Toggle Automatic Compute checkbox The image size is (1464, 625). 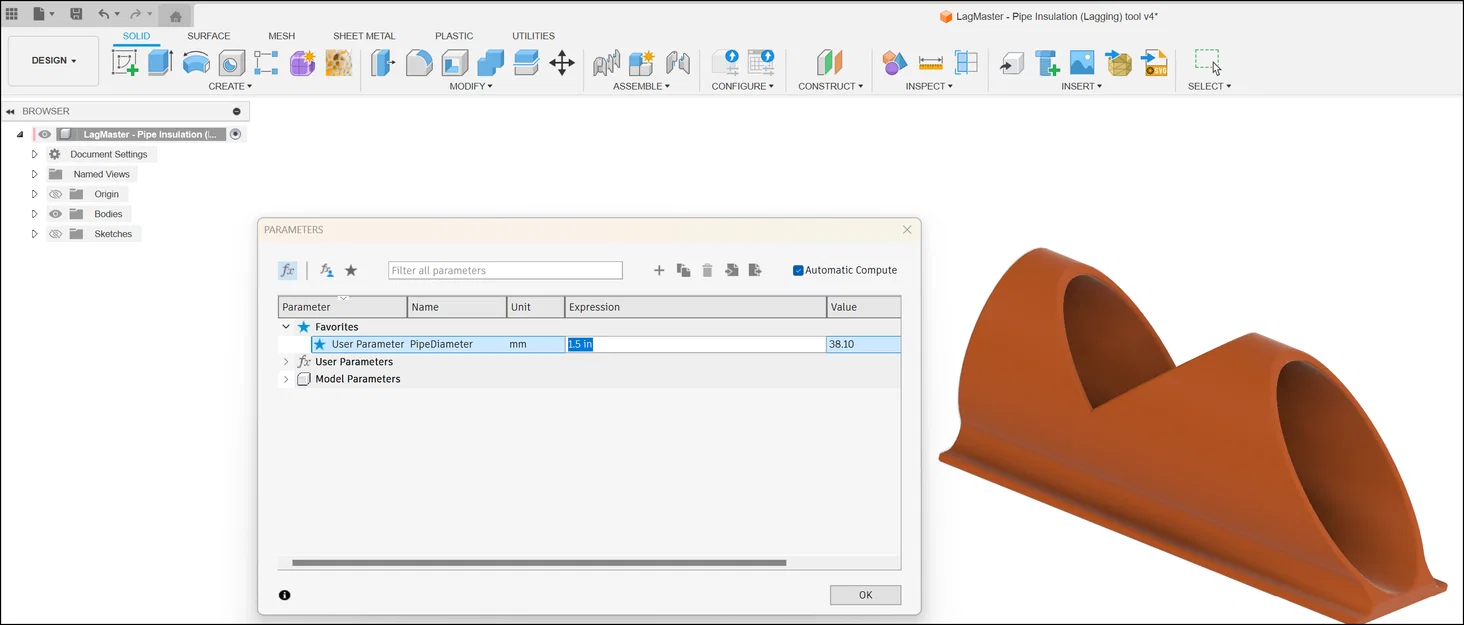(798, 270)
